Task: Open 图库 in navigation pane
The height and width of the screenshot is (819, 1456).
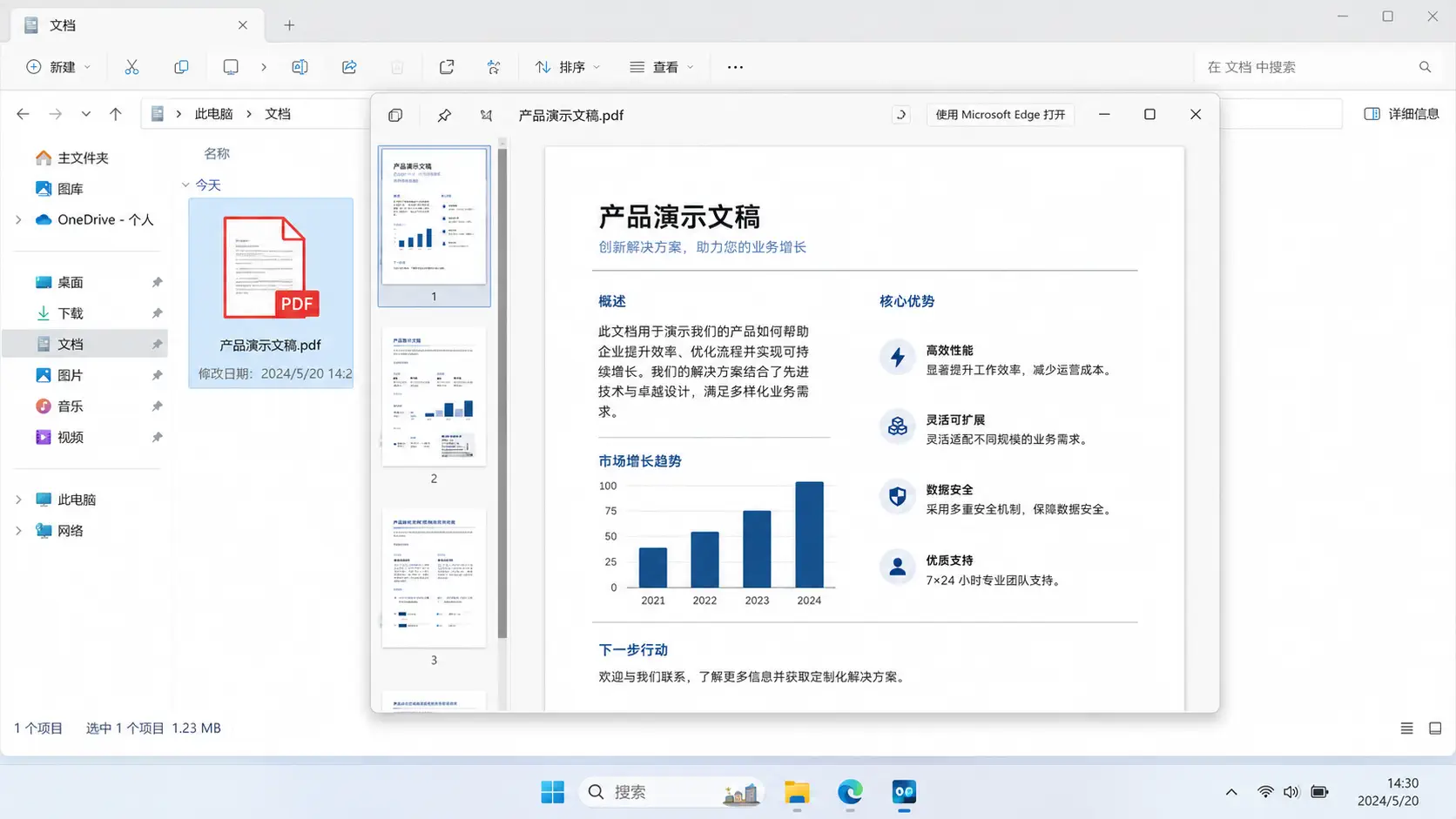Action: coord(60,189)
